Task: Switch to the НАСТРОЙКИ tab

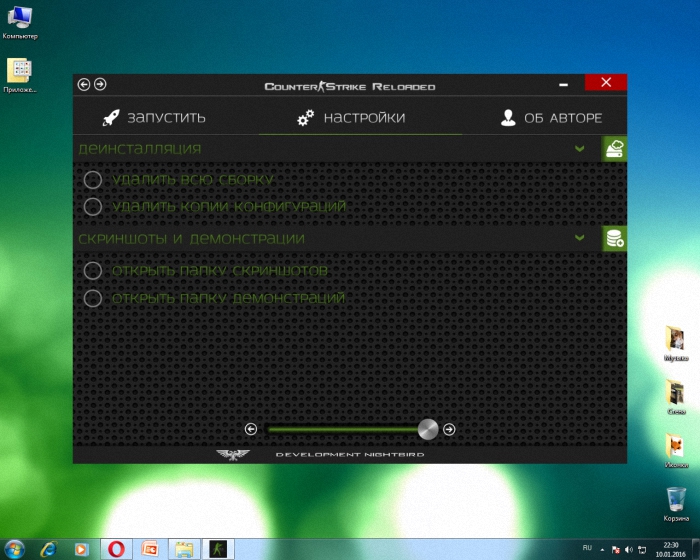Action: pos(351,117)
